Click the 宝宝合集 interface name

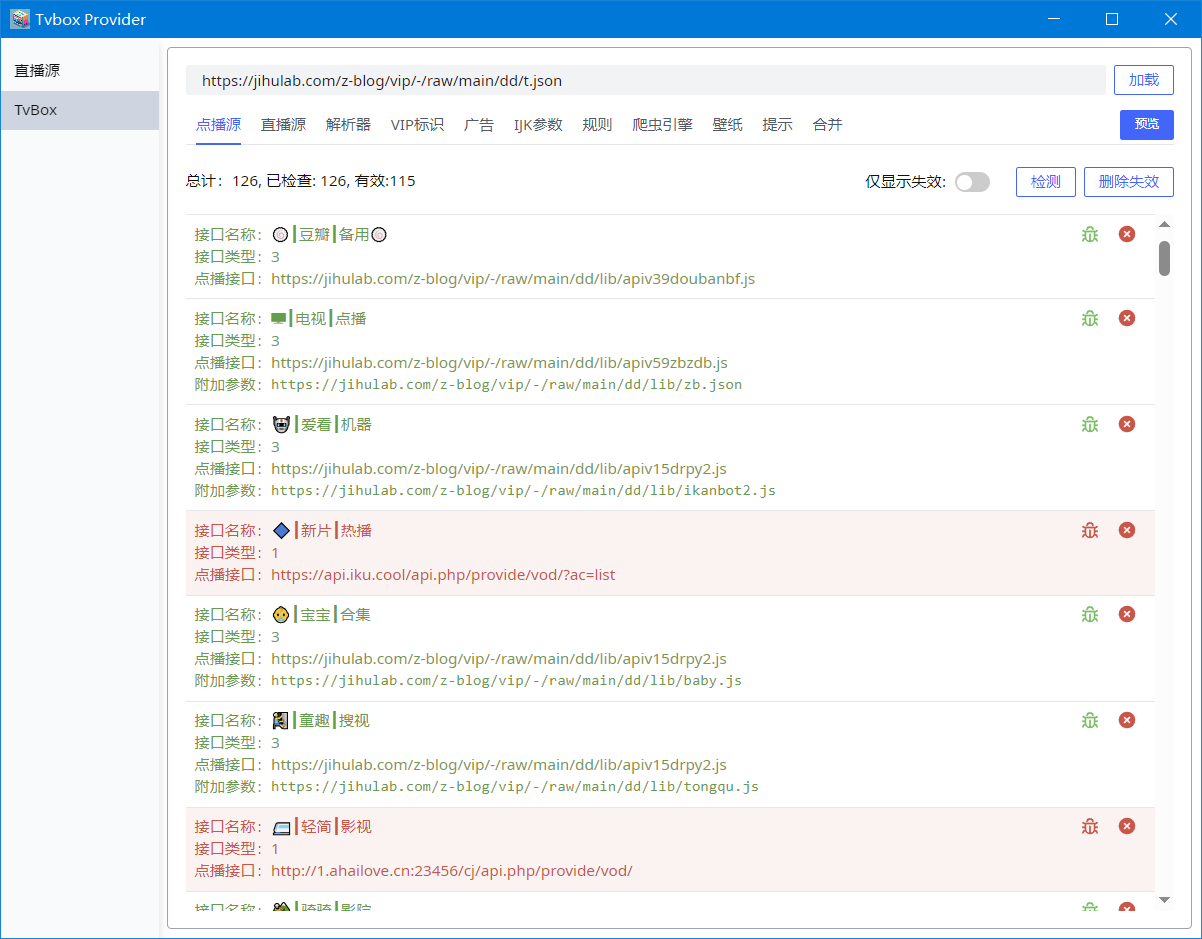321,615
